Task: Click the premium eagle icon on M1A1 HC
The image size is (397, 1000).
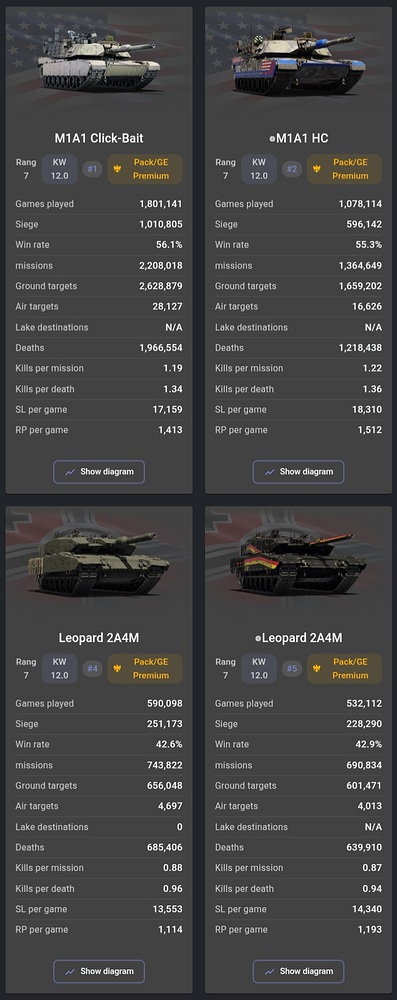Action: 317,169
